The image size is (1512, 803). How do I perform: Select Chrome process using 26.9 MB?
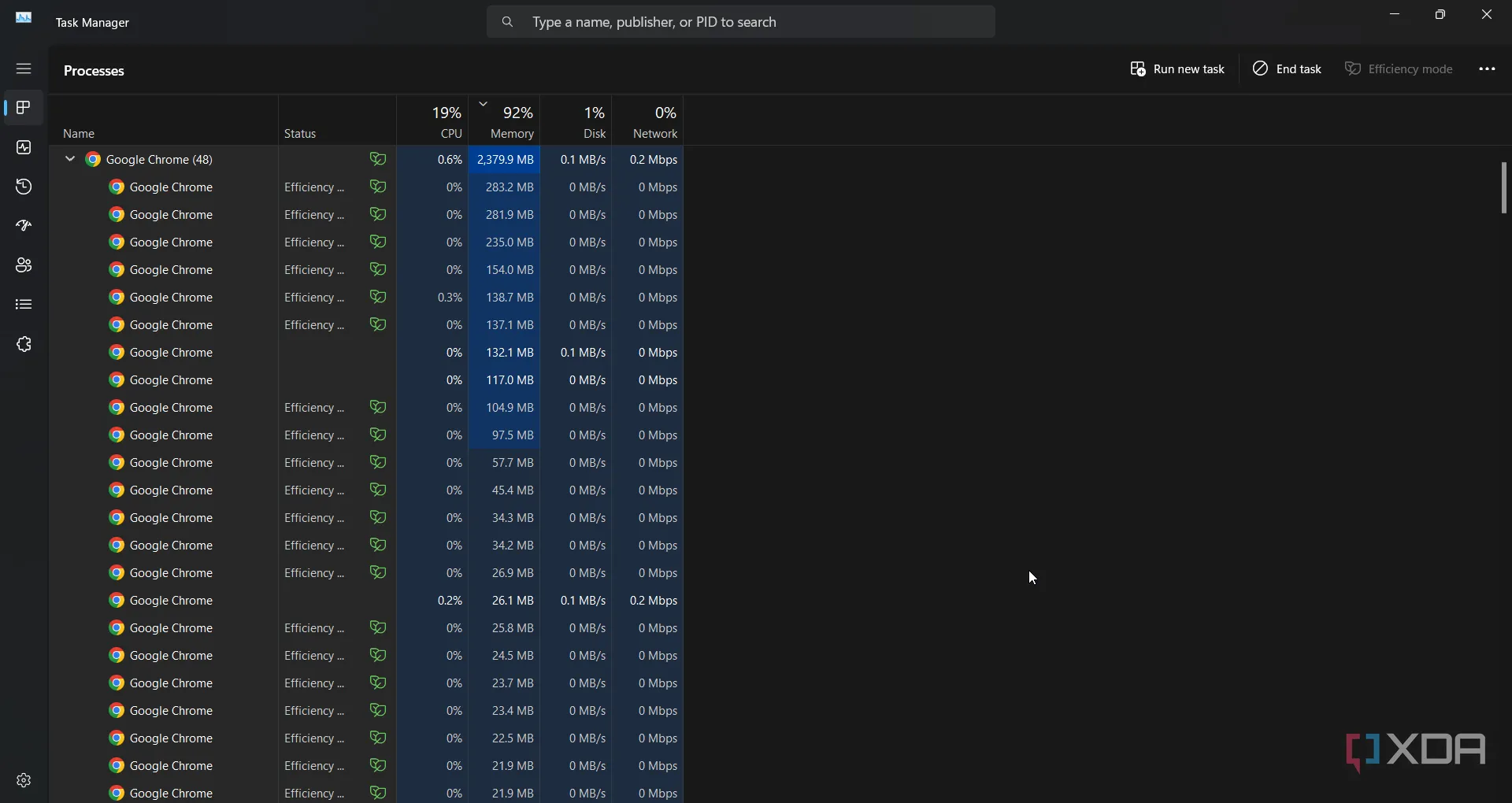[367, 572]
